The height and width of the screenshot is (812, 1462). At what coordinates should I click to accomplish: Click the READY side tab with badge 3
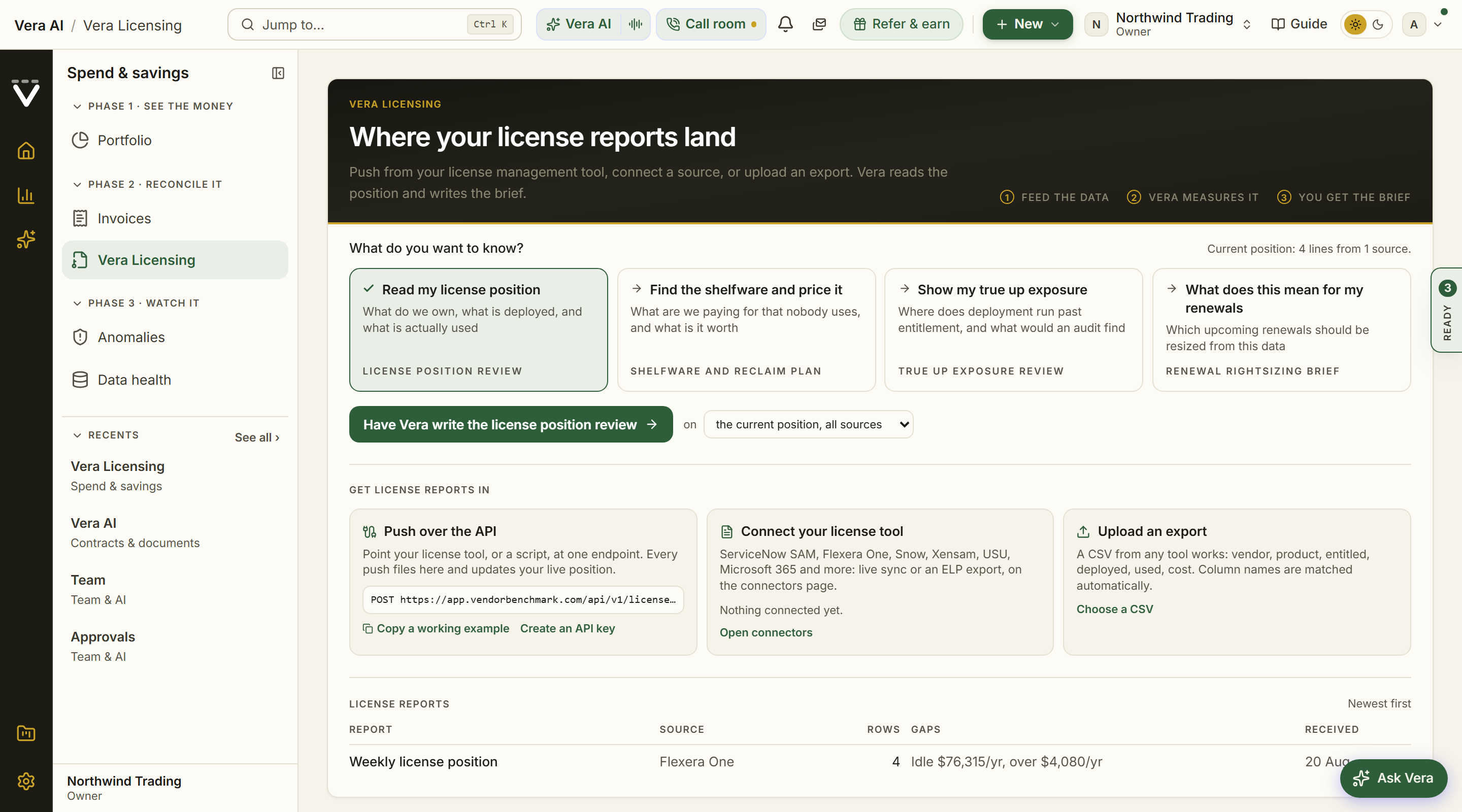click(x=1447, y=310)
